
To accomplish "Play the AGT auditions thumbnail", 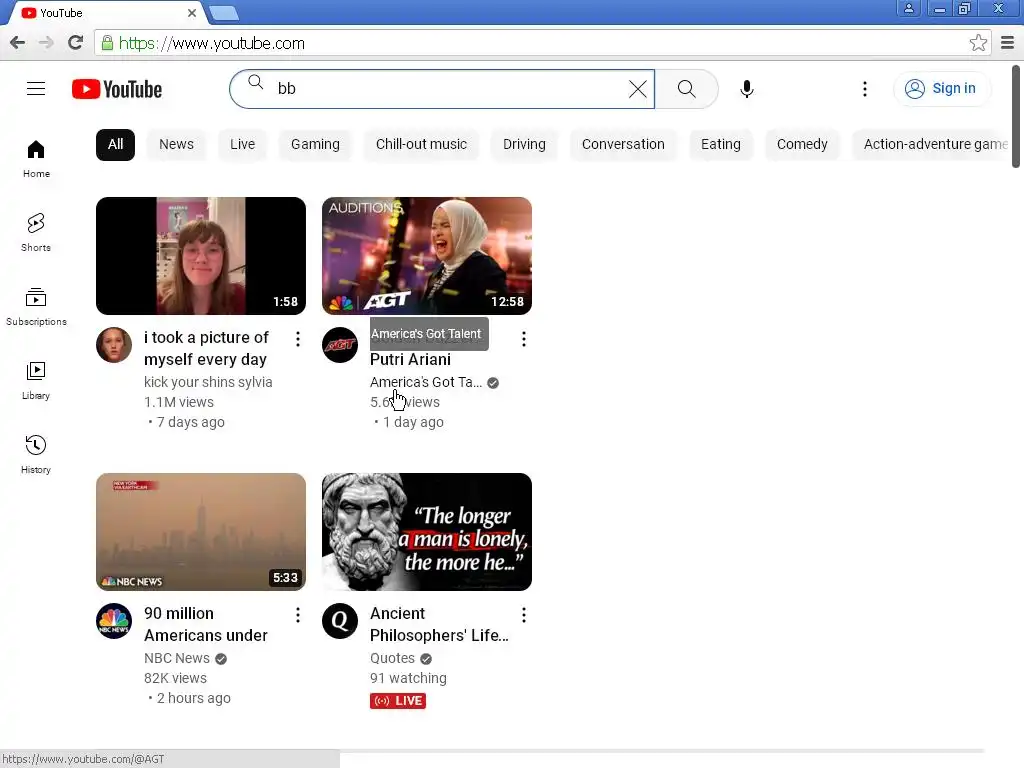I will tap(426, 256).
